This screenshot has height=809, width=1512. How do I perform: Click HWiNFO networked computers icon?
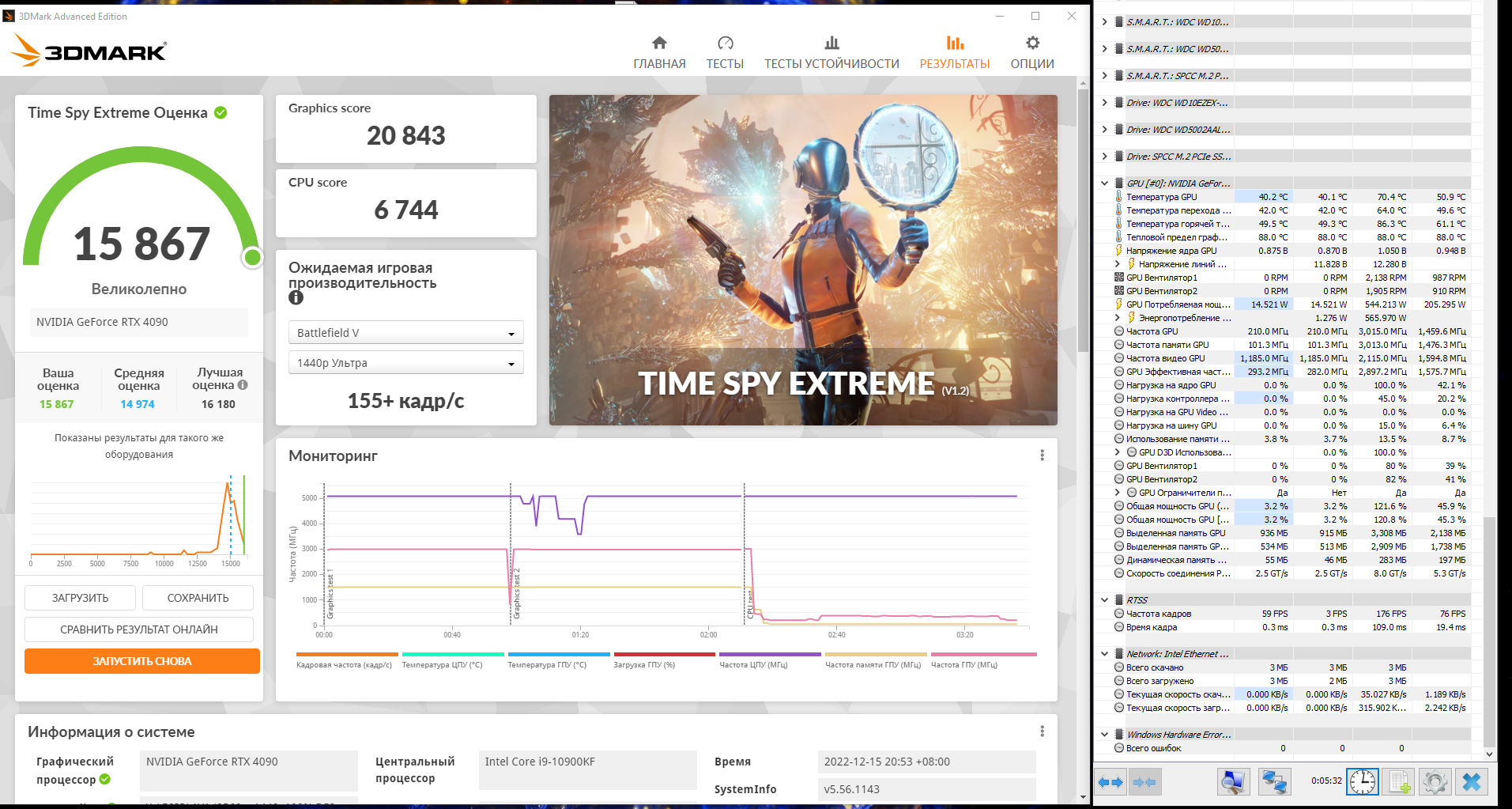(x=1274, y=782)
